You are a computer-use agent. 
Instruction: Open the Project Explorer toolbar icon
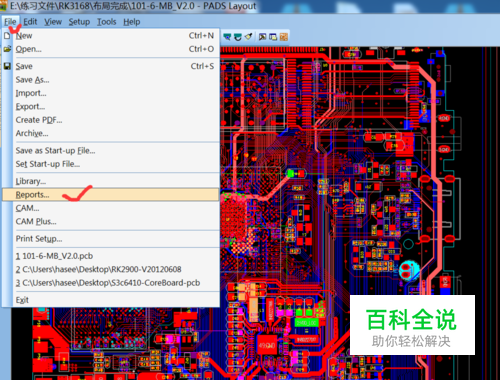click(273, 37)
